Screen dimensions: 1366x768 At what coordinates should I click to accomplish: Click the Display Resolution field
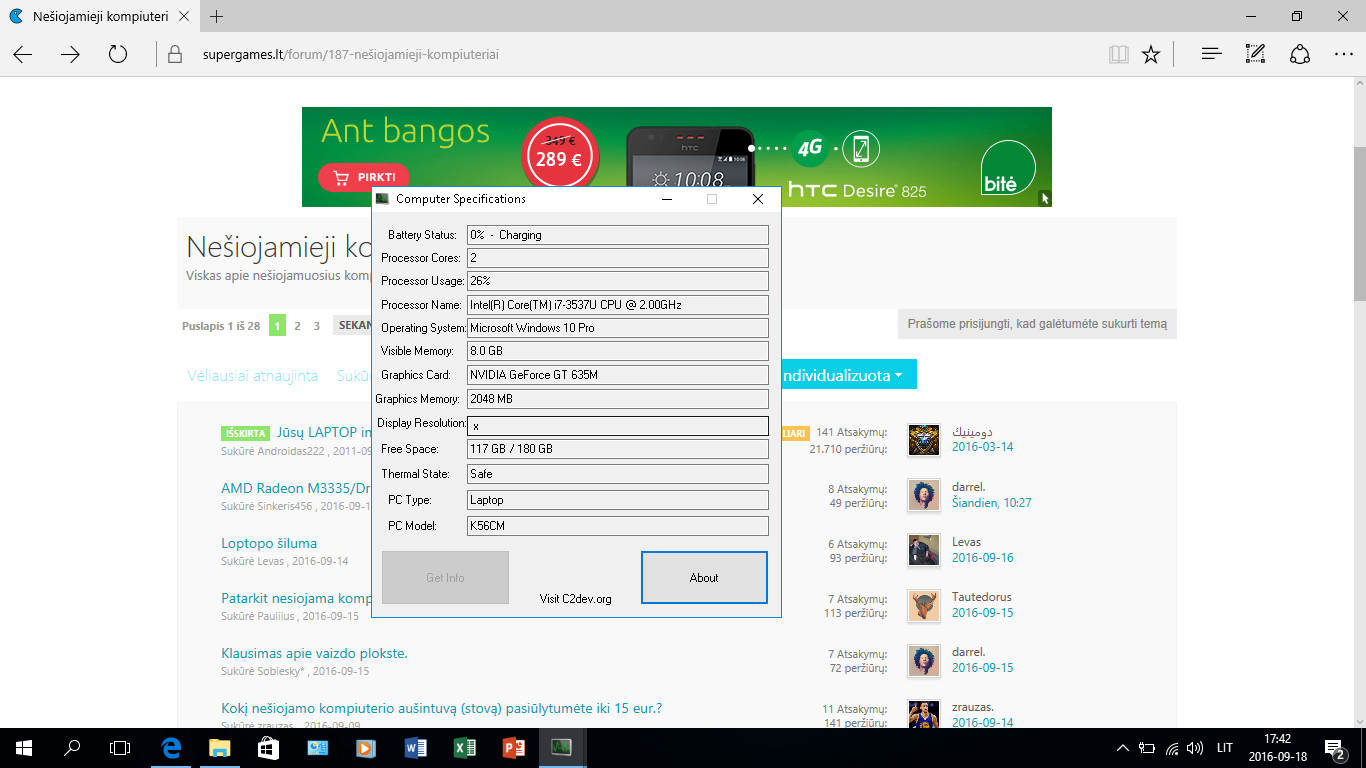coord(617,426)
